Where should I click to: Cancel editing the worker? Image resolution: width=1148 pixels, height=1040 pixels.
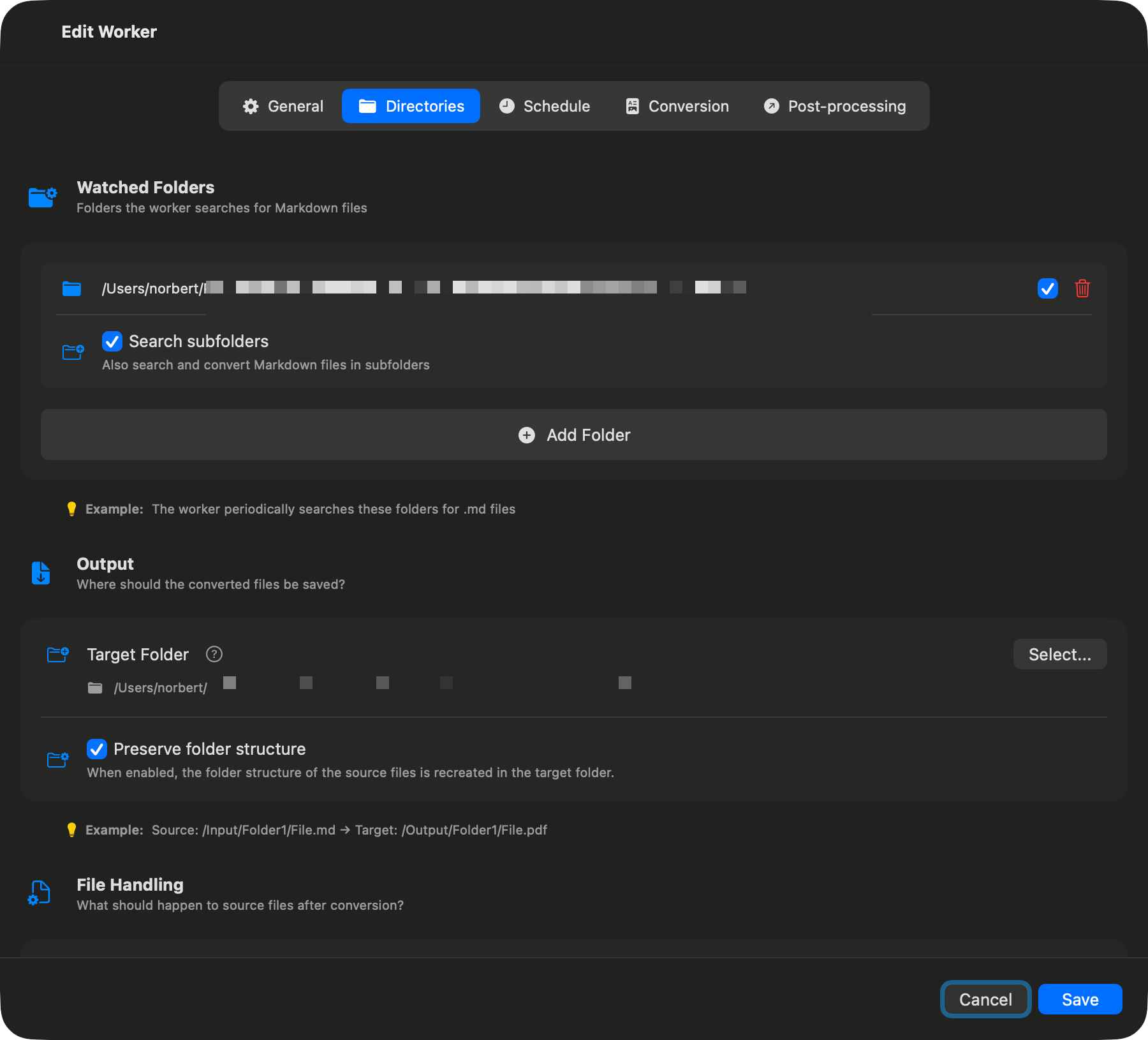985,999
